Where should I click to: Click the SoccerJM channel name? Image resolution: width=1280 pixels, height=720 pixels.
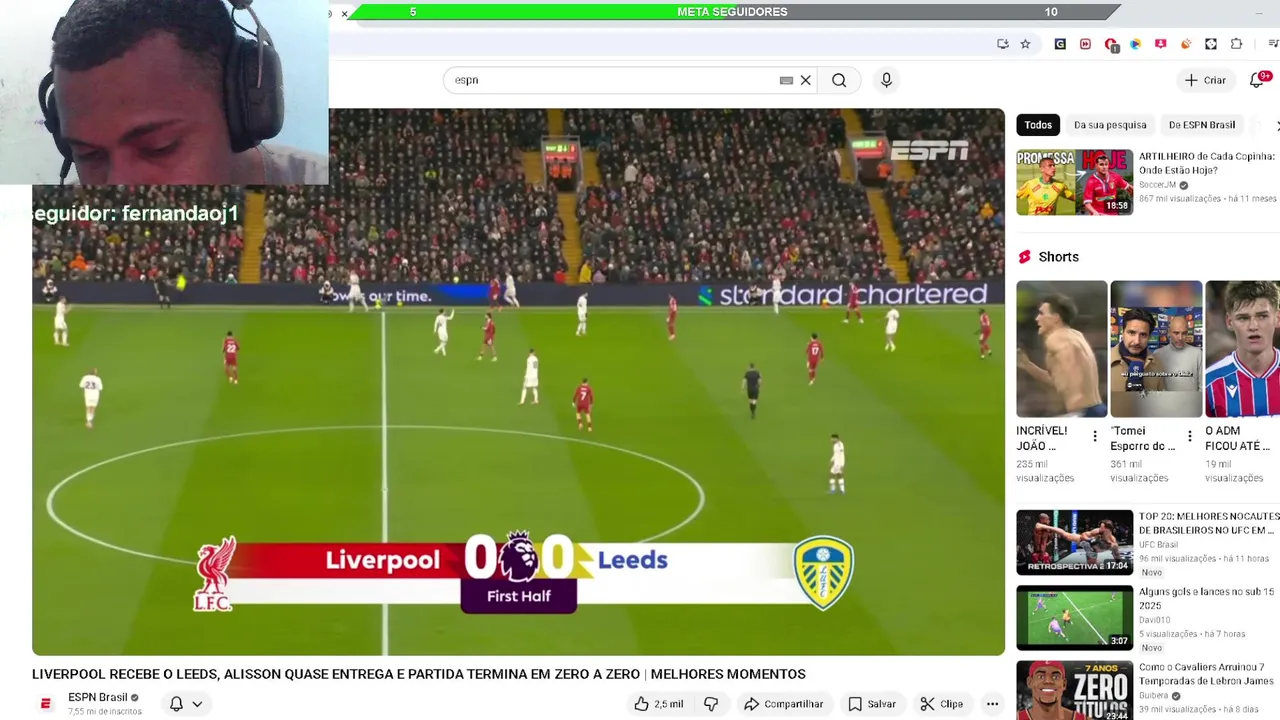coord(1157,185)
